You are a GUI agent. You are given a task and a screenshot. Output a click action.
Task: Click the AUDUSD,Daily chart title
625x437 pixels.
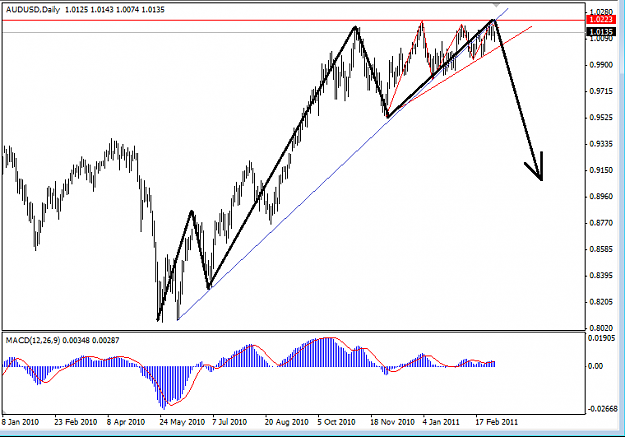pyautogui.click(x=33, y=10)
